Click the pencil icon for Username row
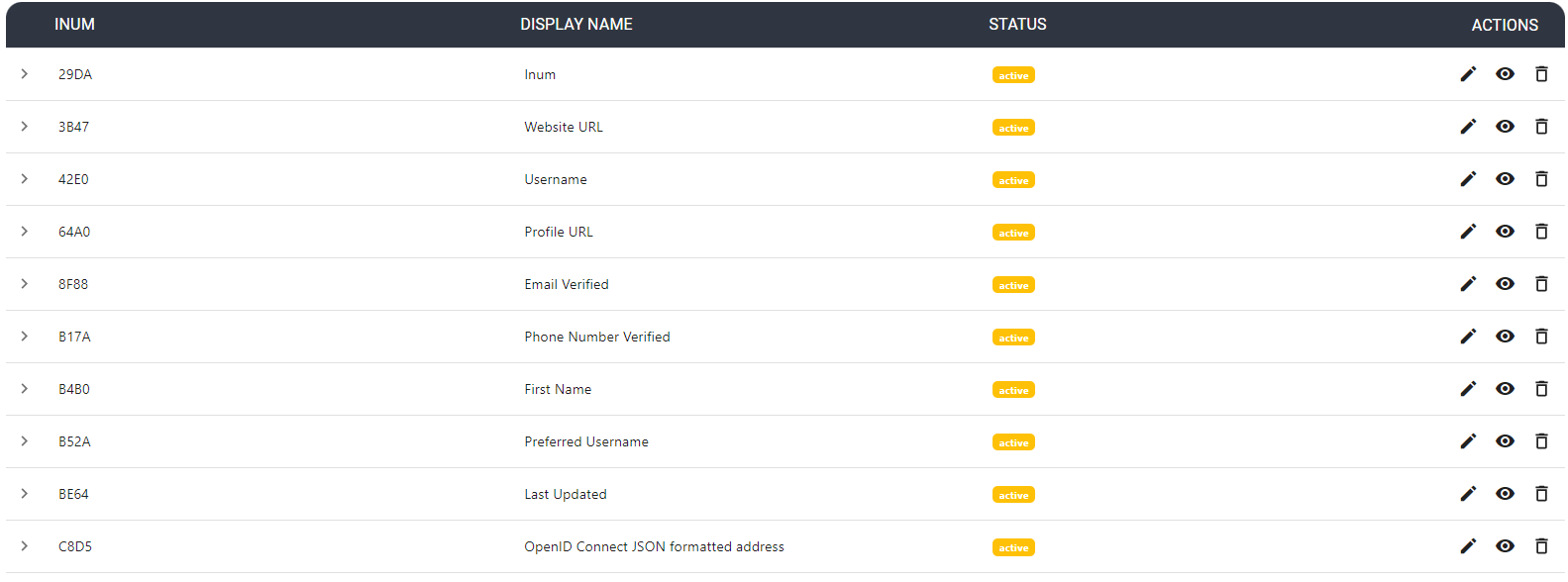The width and height of the screenshot is (1568, 582). point(1468,179)
